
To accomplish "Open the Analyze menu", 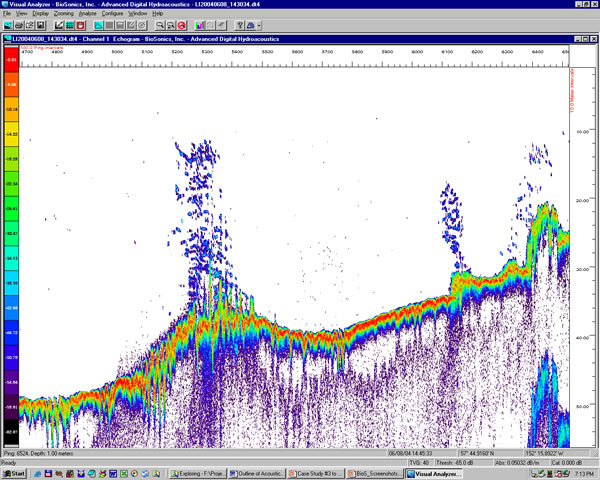I will click(x=88, y=14).
